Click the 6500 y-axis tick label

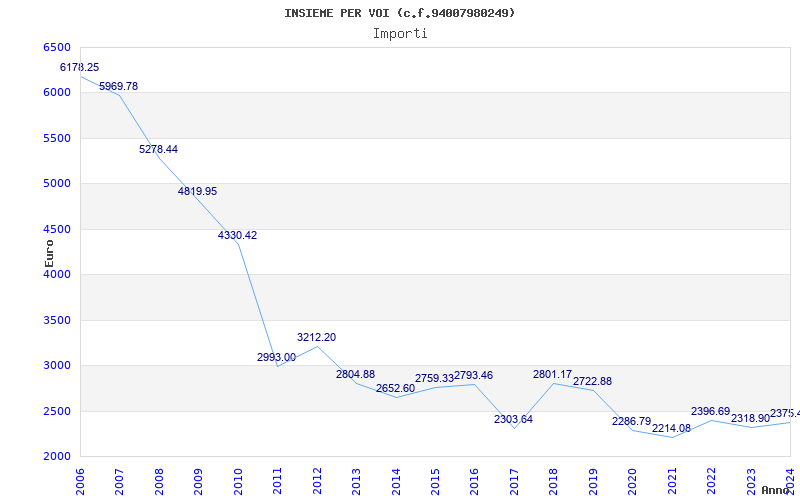coord(57,48)
